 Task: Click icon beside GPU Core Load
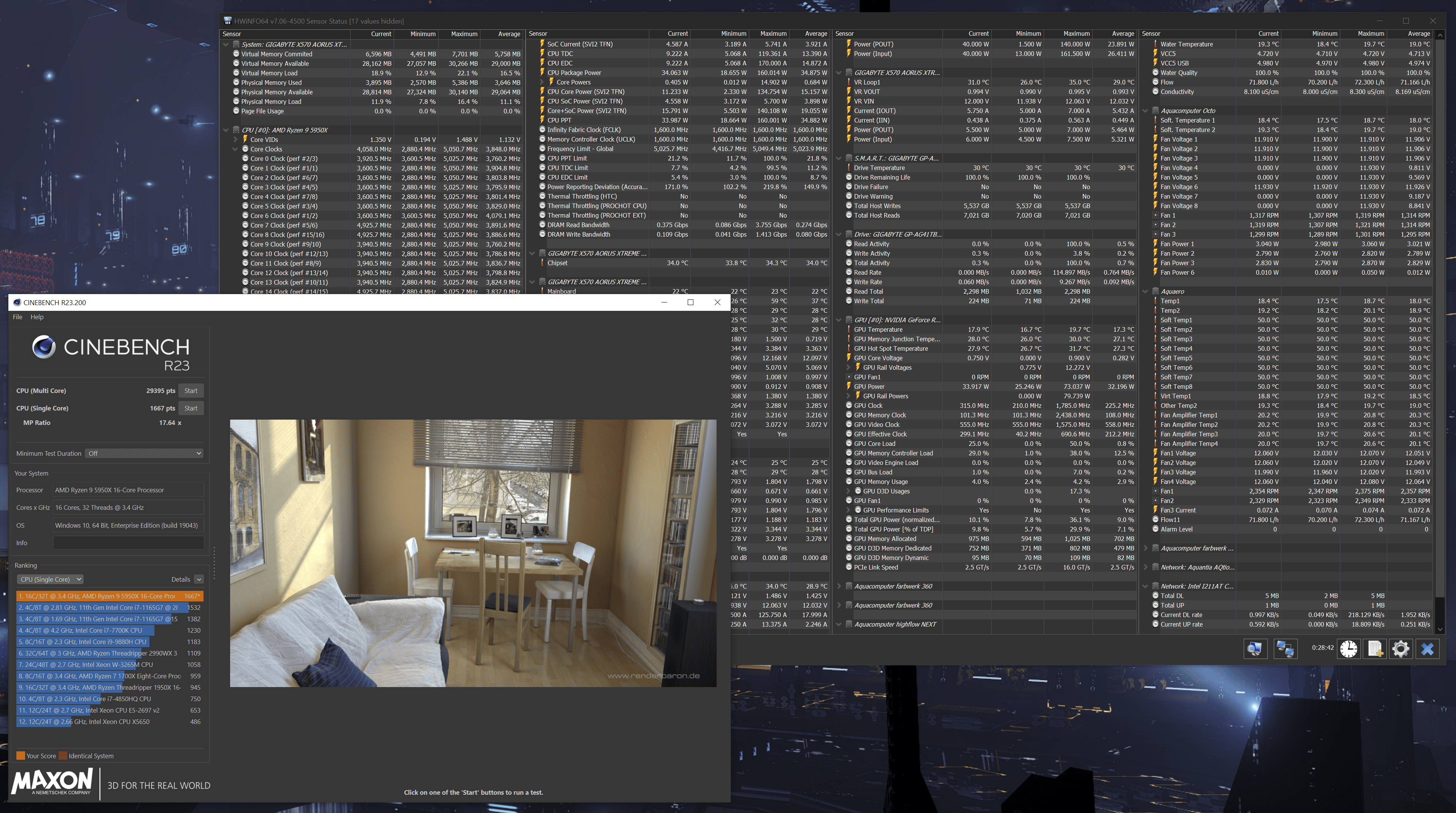click(x=849, y=444)
